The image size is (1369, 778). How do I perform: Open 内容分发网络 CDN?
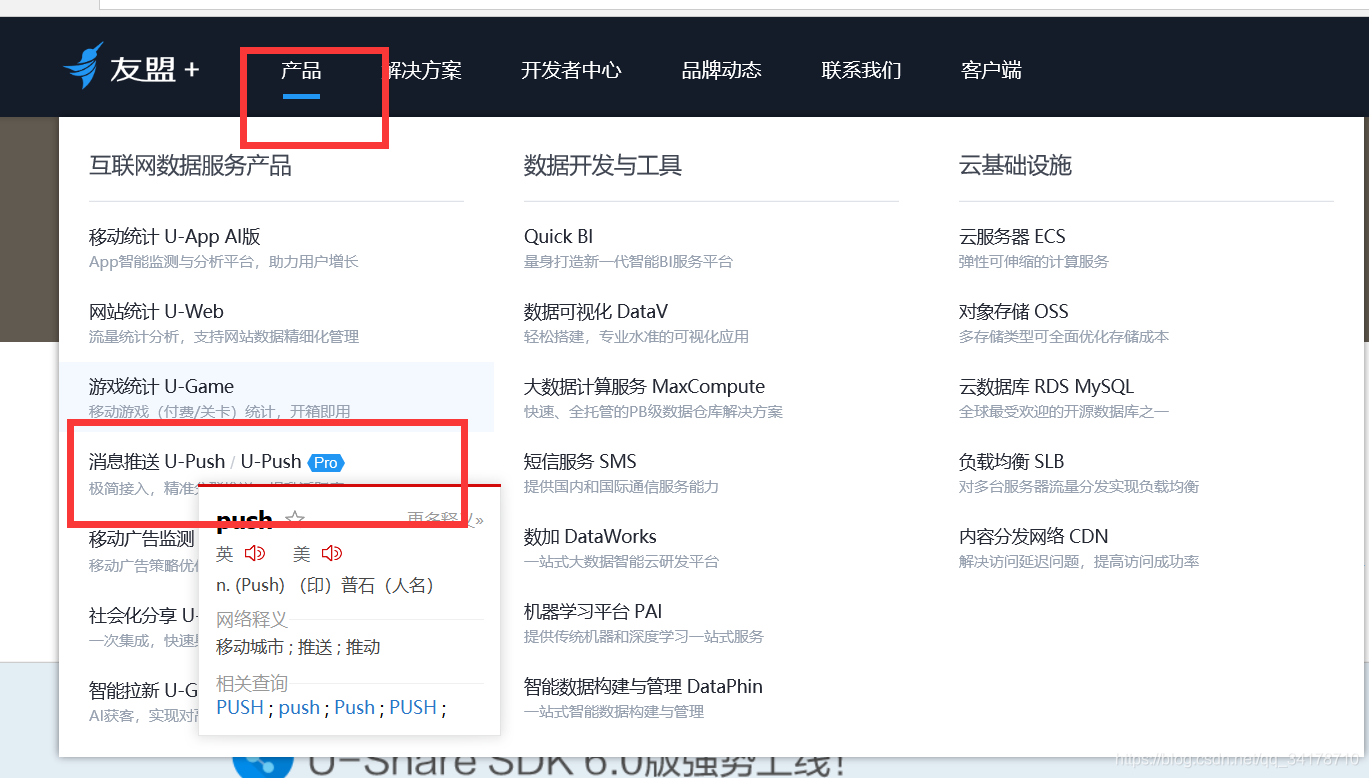click(1033, 537)
